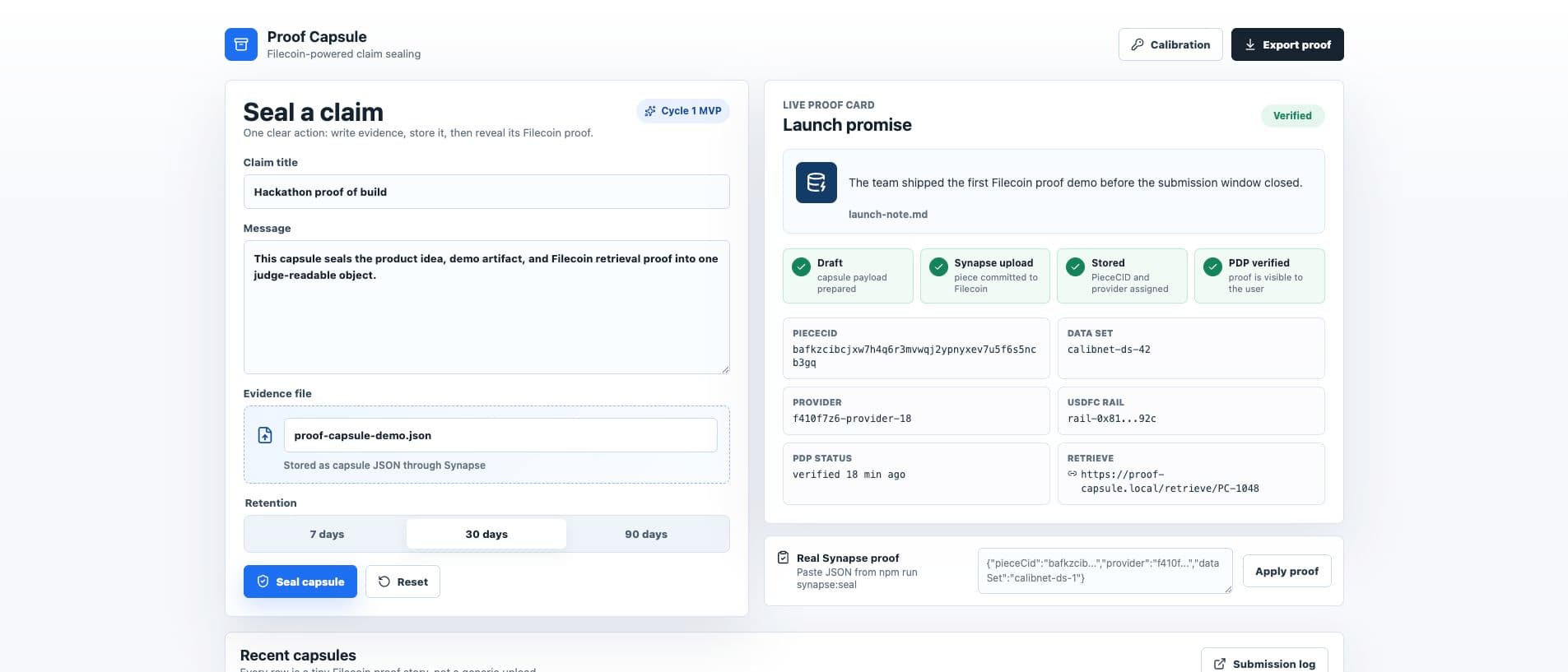The image size is (1568, 672).
Task: Select 7 days retention
Action: 327,534
